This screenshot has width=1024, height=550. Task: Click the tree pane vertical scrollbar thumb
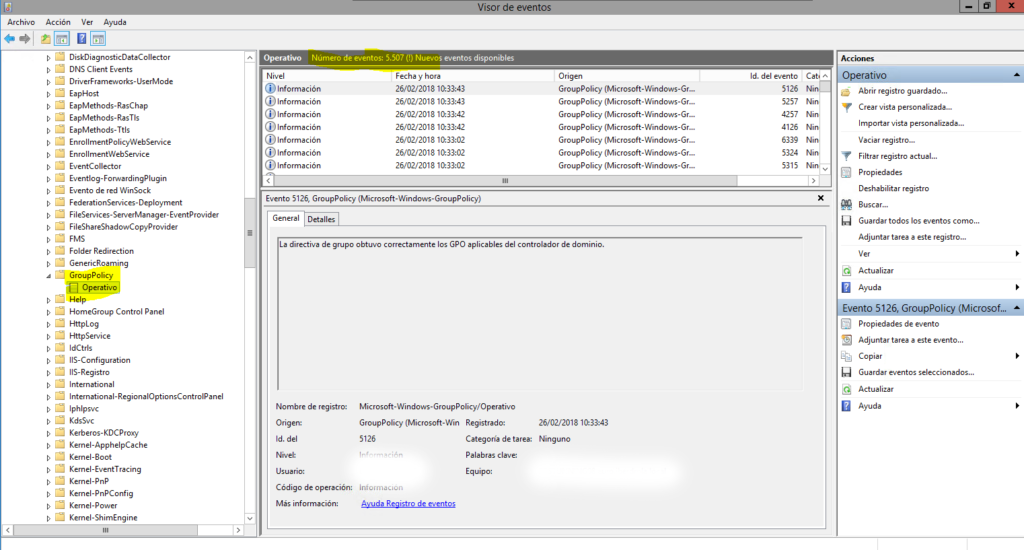pyautogui.click(x=249, y=233)
